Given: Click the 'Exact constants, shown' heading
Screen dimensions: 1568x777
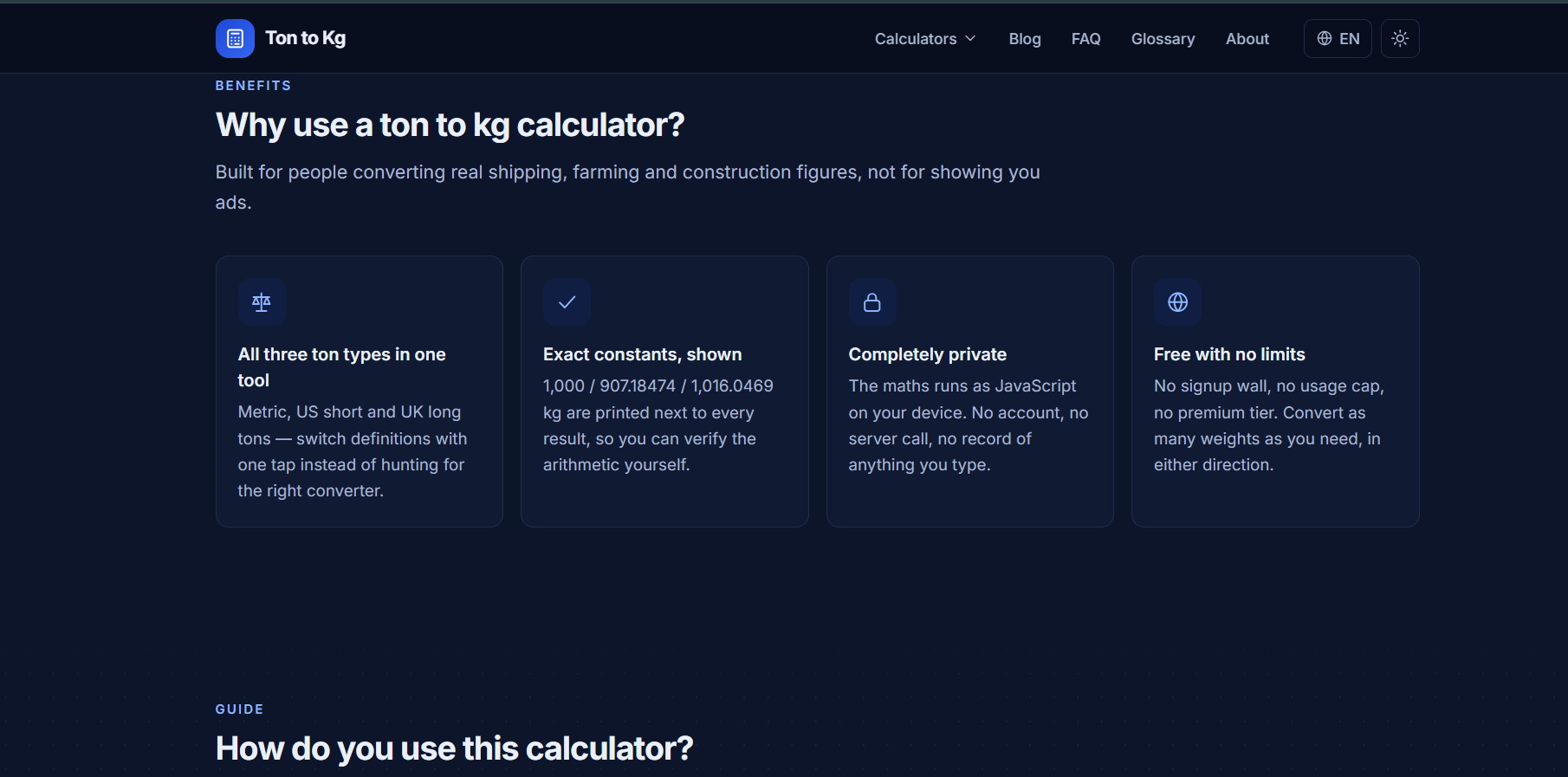Looking at the screenshot, I should click(642, 354).
